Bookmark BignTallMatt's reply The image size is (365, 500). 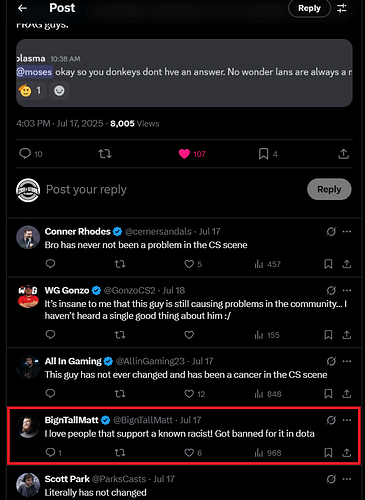(x=328, y=452)
